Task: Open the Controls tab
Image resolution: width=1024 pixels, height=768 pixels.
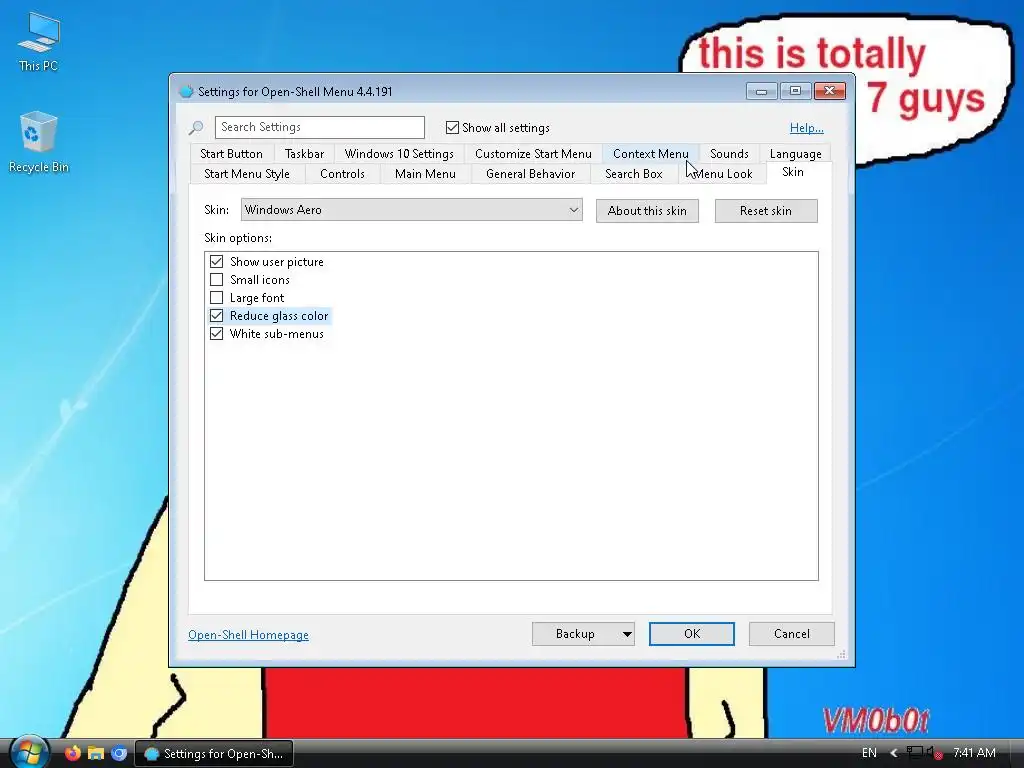Action: pos(342,174)
